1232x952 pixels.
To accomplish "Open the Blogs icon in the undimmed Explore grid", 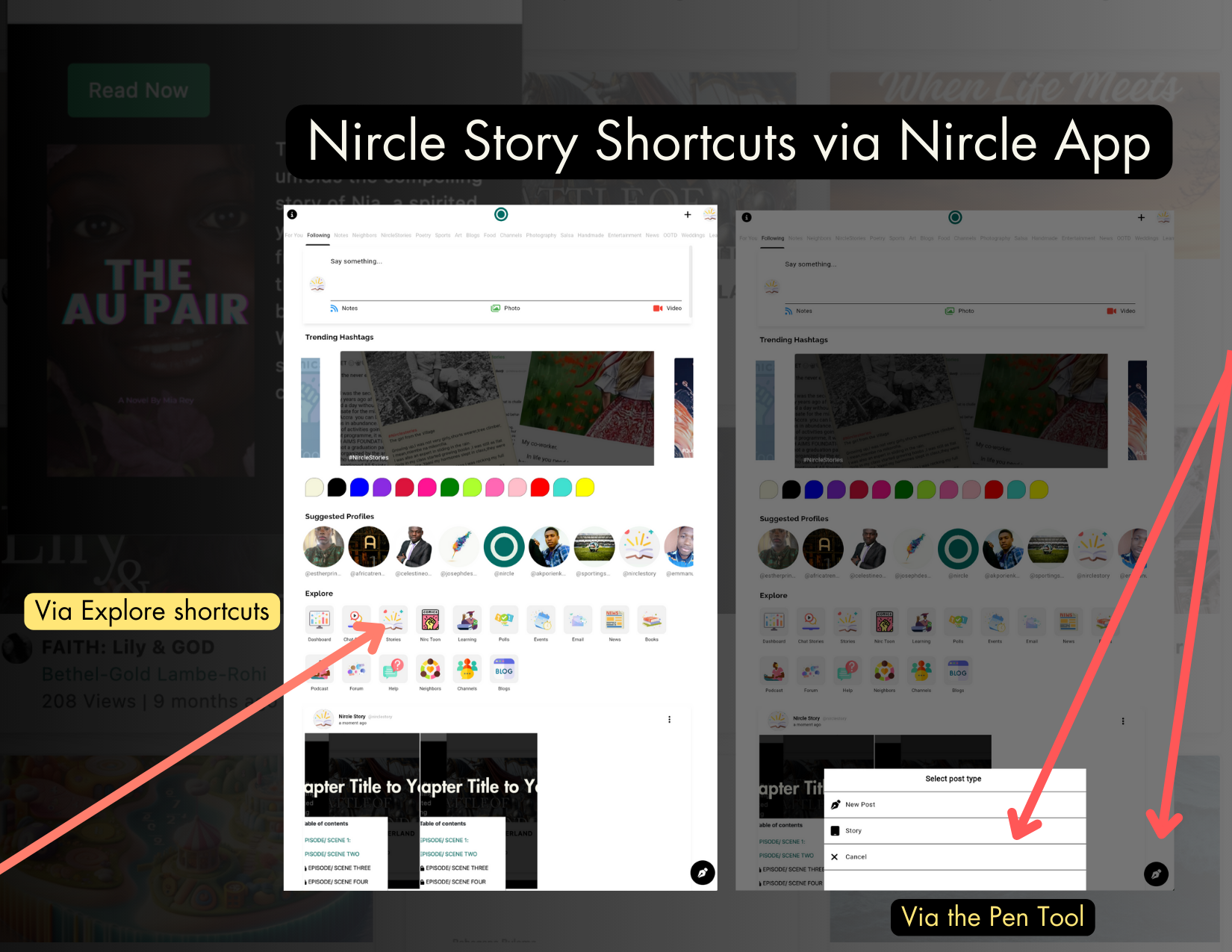I will 504,670.
